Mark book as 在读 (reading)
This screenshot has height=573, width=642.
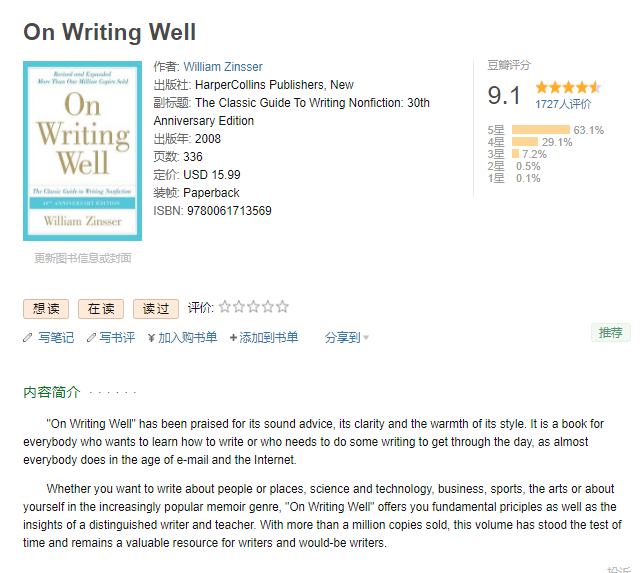[x=101, y=309]
